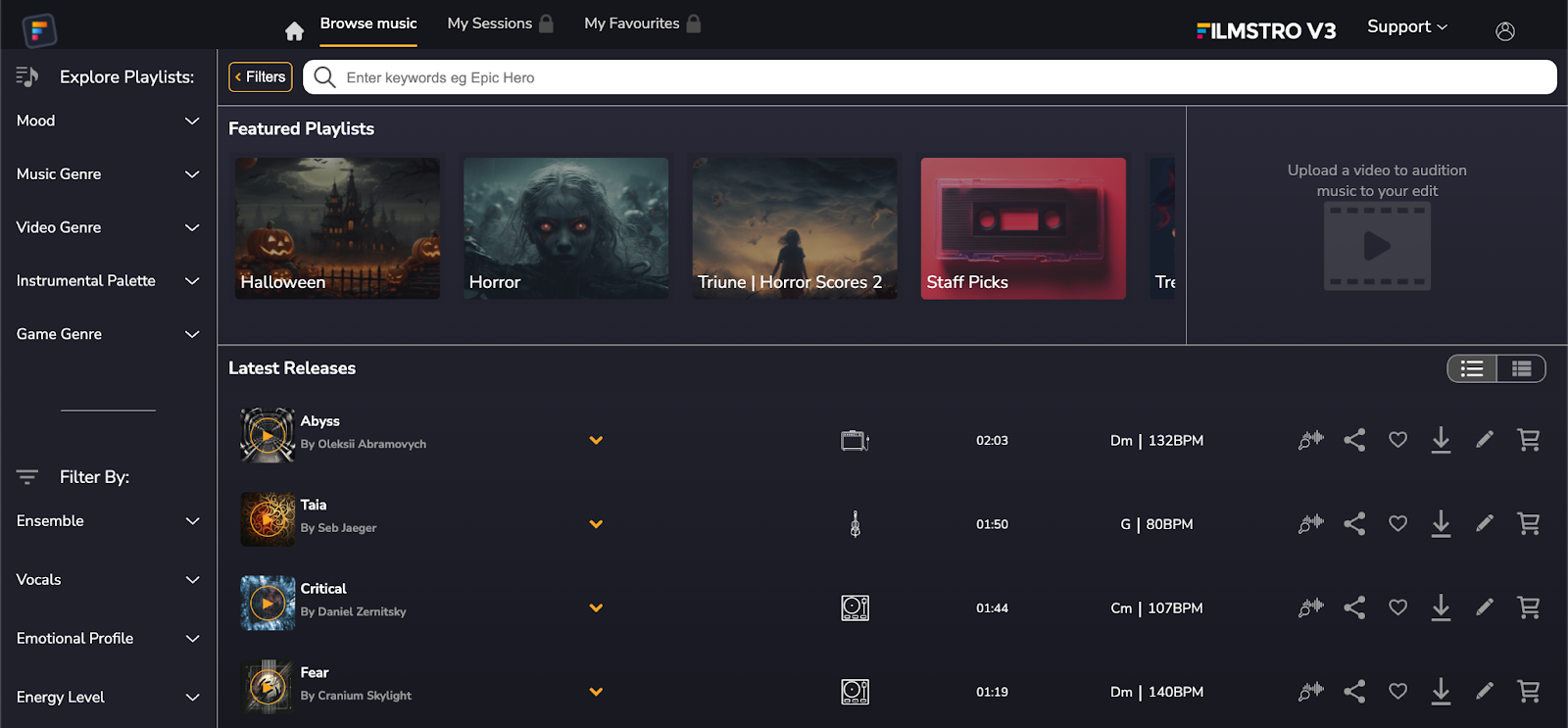The width and height of the screenshot is (1568, 728).
Task: Edit the Abyss track with pencil
Action: [1485, 440]
